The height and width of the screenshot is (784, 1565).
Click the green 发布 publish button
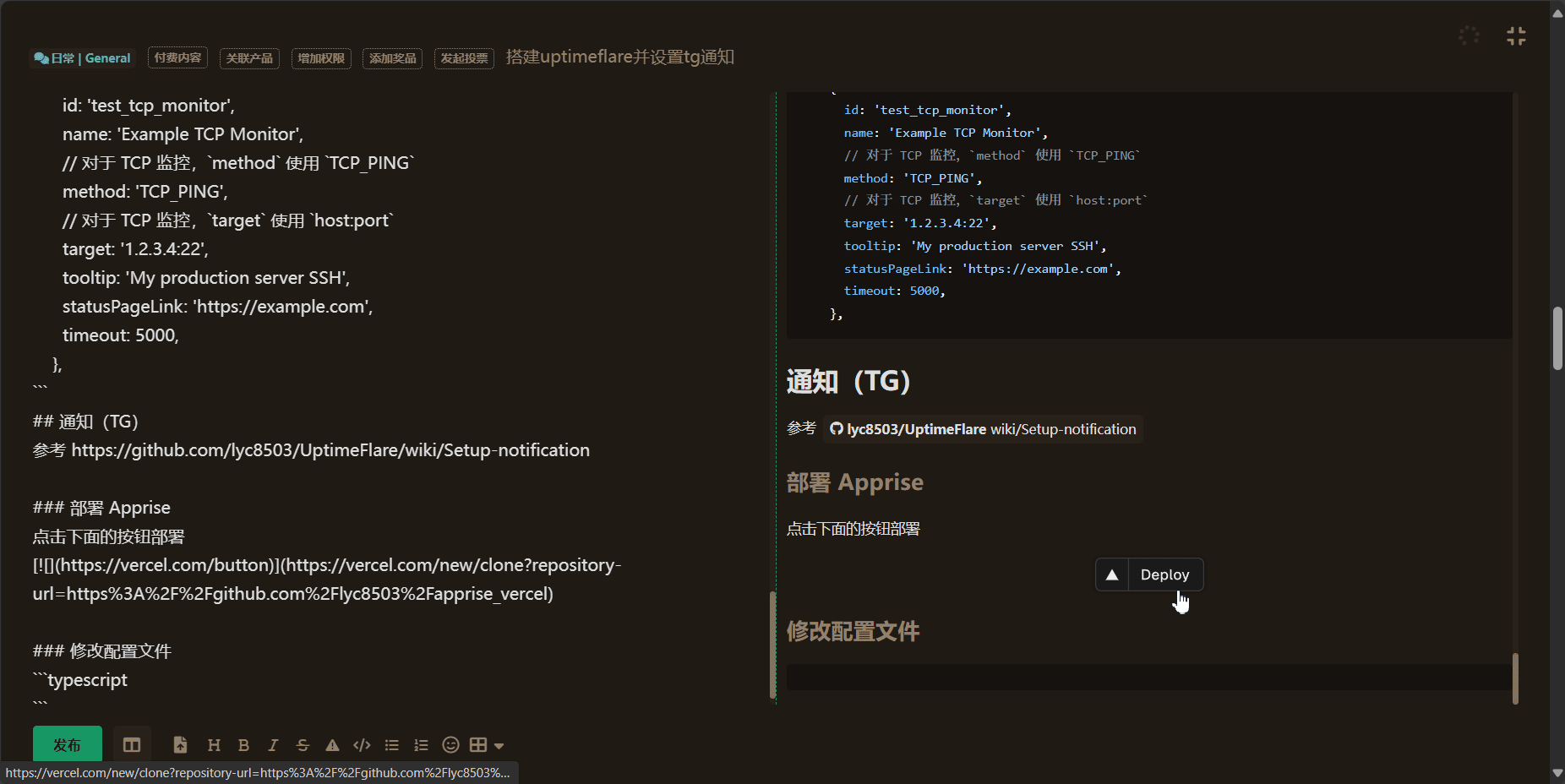click(x=68, y=744)
